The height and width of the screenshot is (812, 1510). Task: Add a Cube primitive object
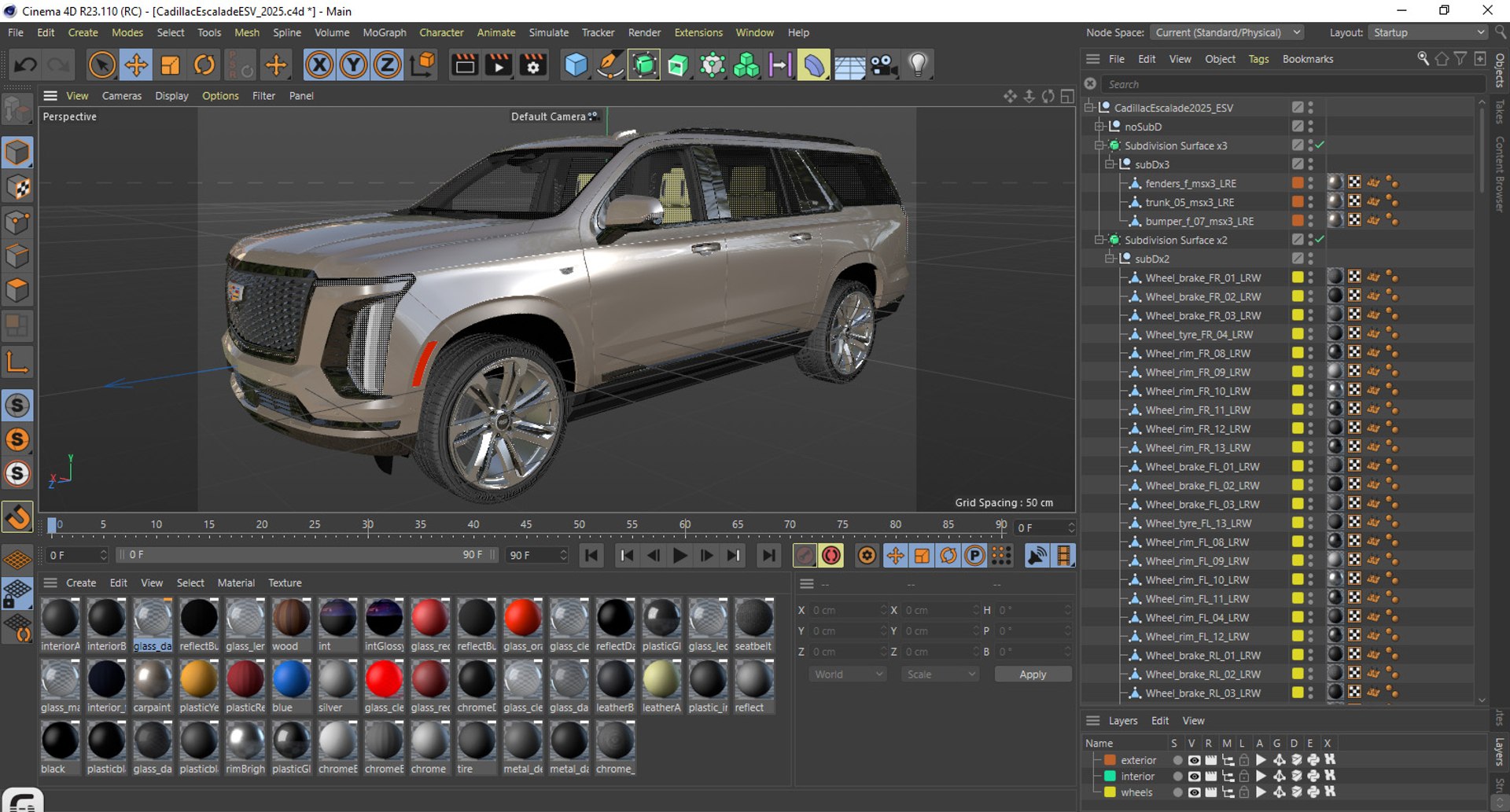576,65
